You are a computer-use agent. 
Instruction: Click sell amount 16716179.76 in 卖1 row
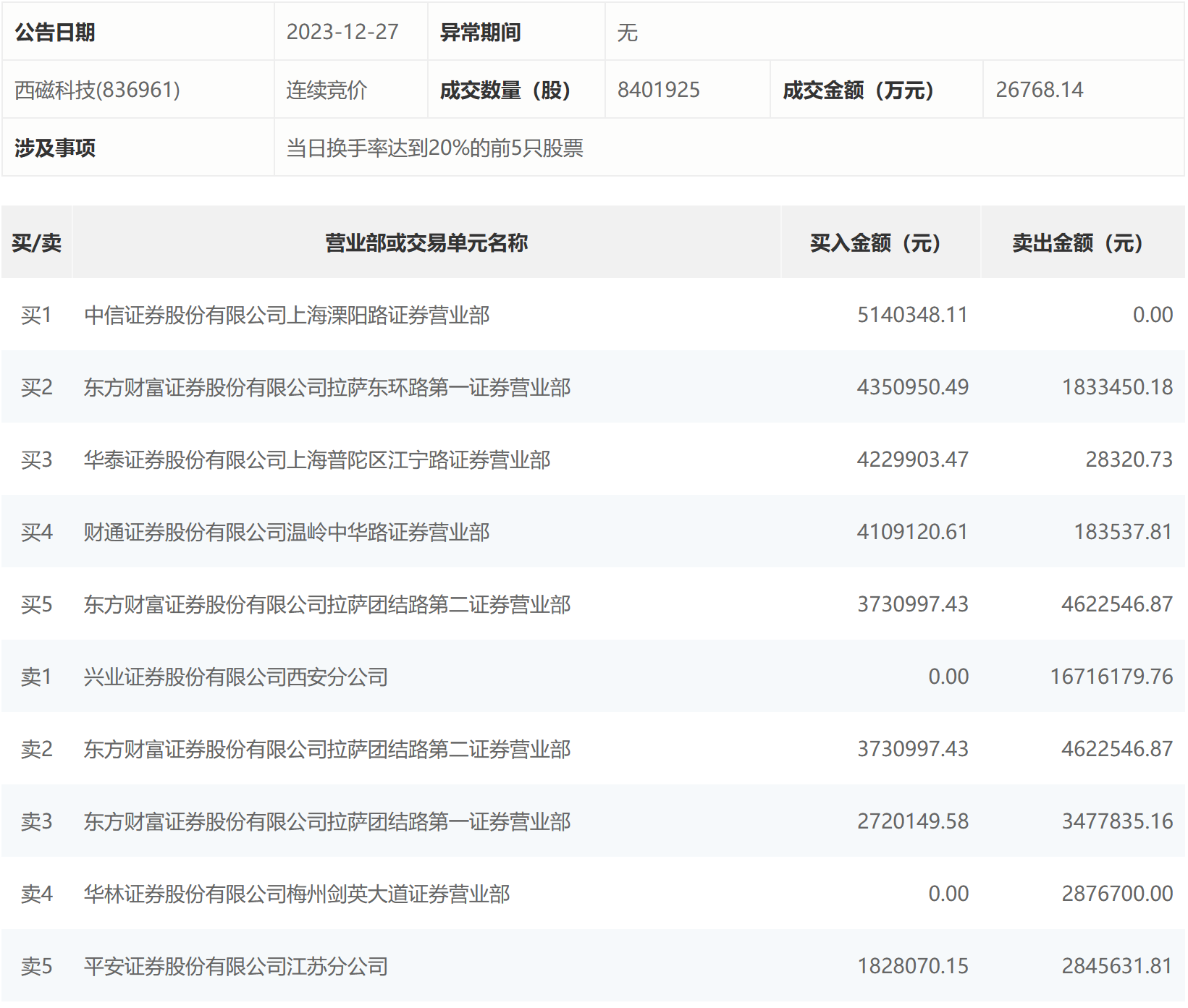(x=1111, y=677)
